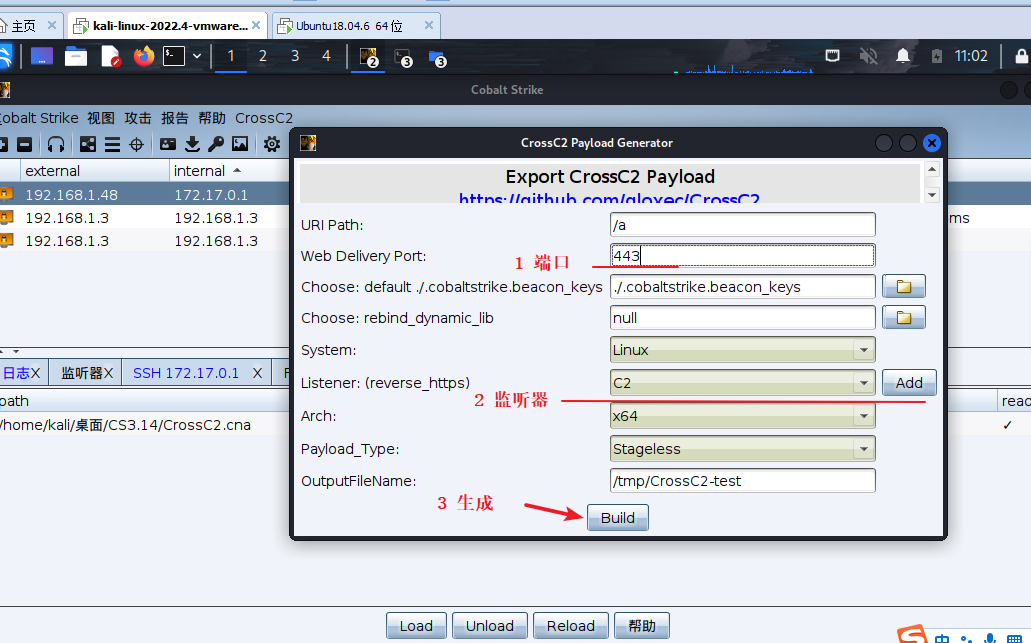Browse for beacon_keys file folder icon
This screenshot has width=1031, height=643.
pos(903,287)
